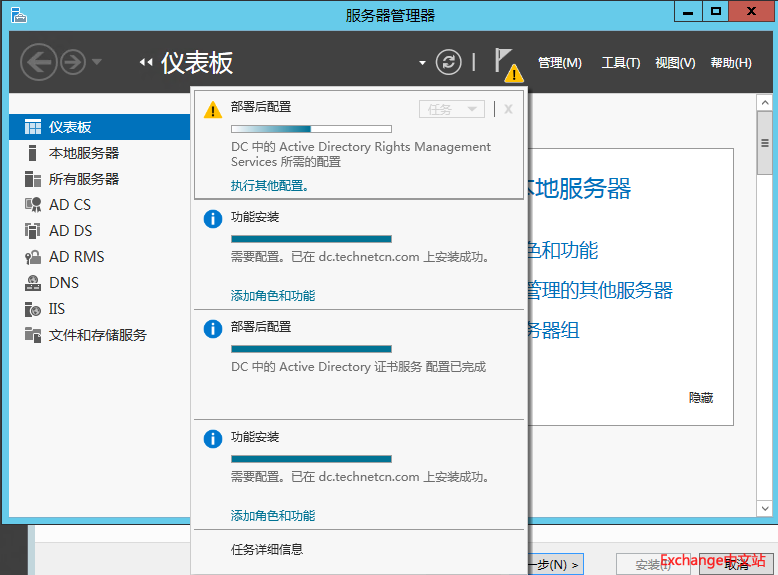Open the 文件和存储服务 sidebar item

pyautogui.click(x=97, y=335)
